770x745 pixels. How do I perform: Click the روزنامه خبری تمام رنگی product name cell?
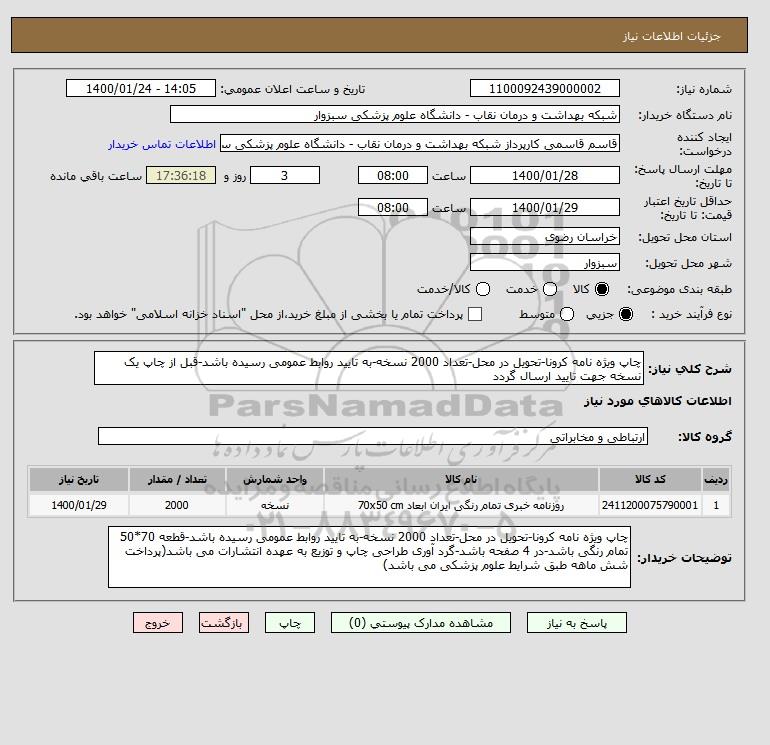461,505
